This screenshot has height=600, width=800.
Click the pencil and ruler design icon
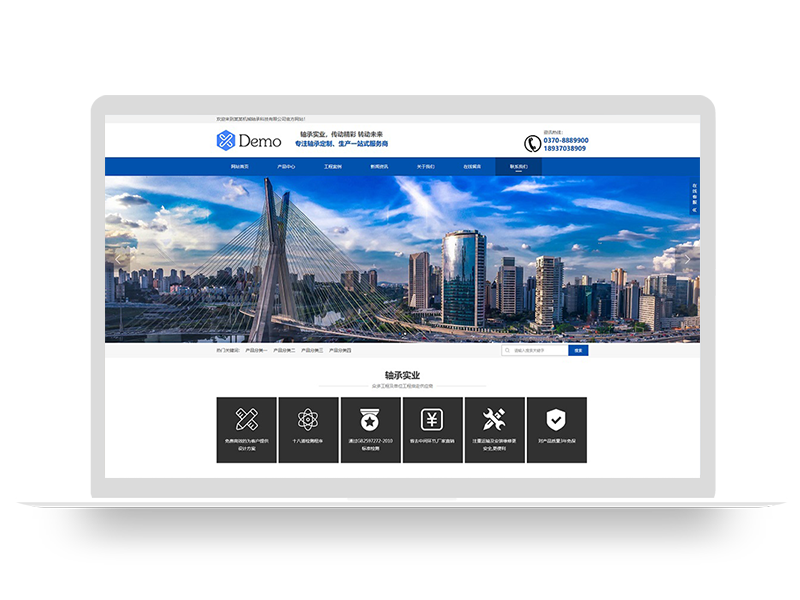246,420
